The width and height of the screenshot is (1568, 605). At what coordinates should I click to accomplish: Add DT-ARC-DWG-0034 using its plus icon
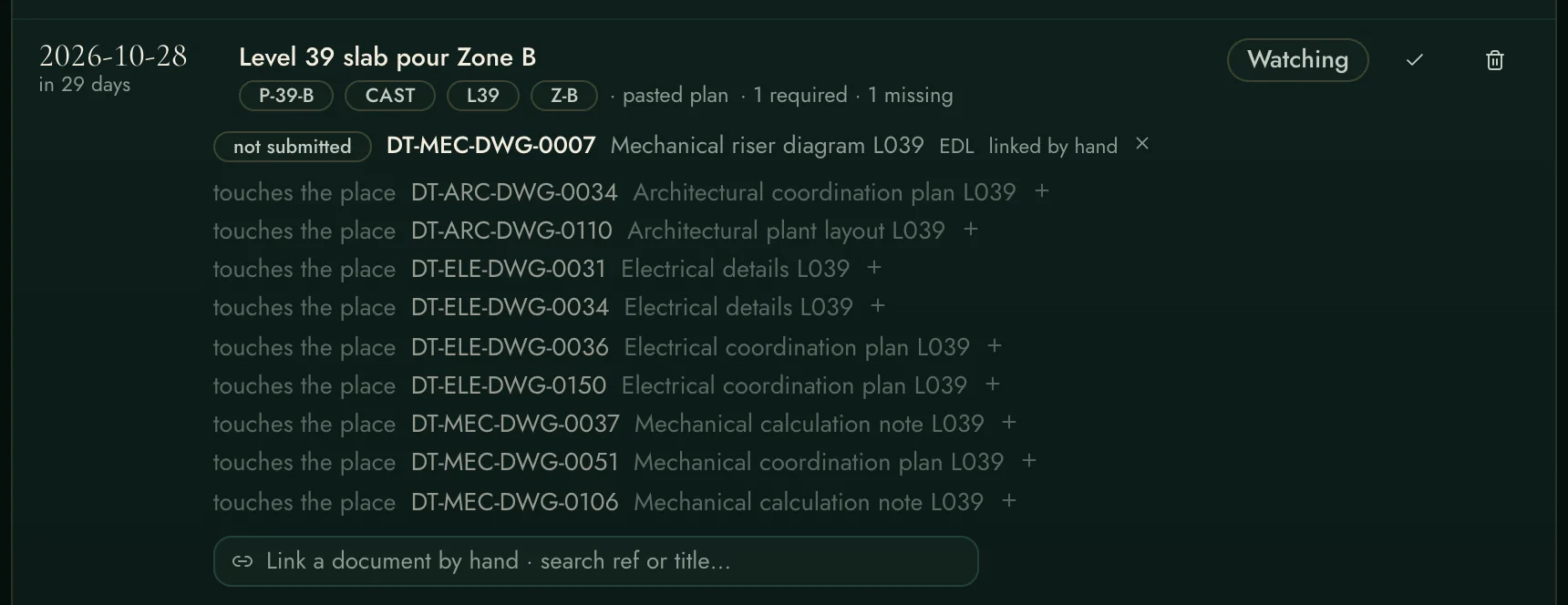click(1042, 191)
